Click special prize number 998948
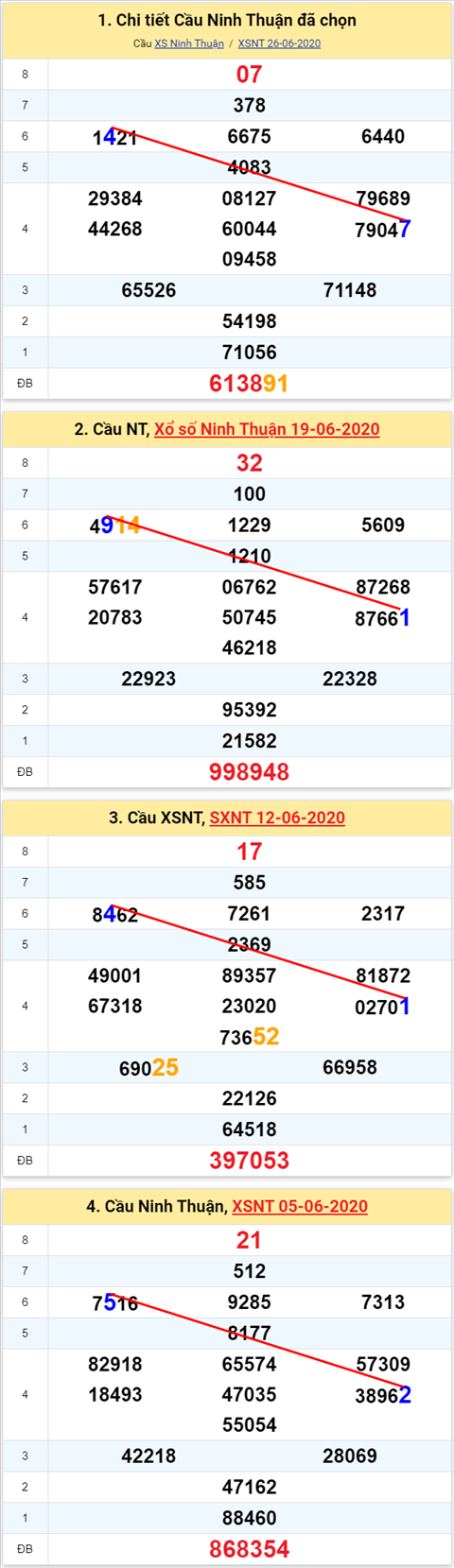Viewport: 454px width, 1568px height. [x=249, y=771]
